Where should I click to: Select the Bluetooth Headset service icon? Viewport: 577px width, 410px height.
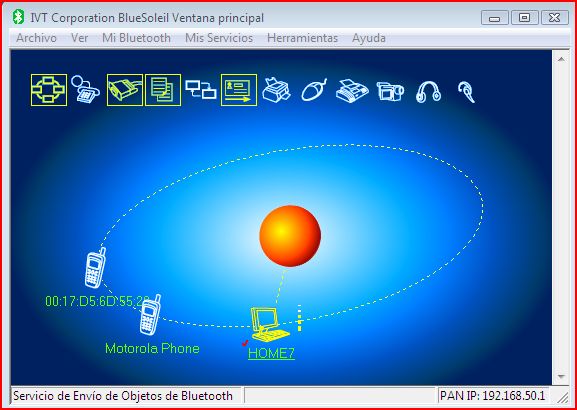[x=467, y=92]
